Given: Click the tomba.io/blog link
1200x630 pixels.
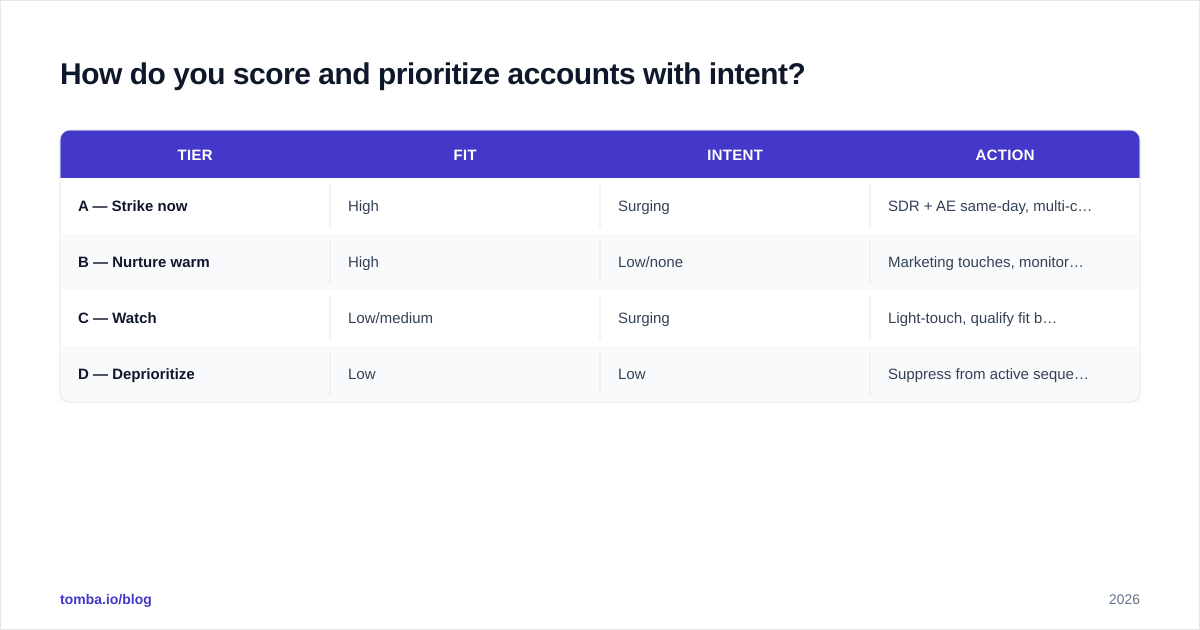Looking at the screenshot, I should pos(106,599).
